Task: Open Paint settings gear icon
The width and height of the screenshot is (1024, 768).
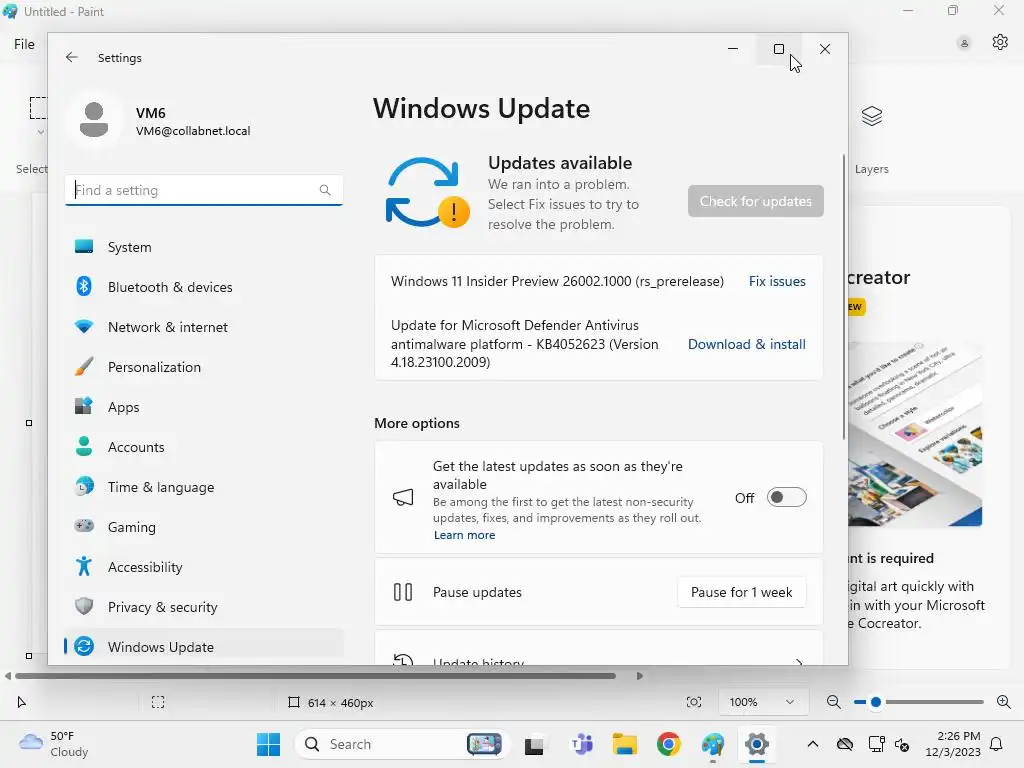Action: pyautogui.click(x=1000, y=42)
